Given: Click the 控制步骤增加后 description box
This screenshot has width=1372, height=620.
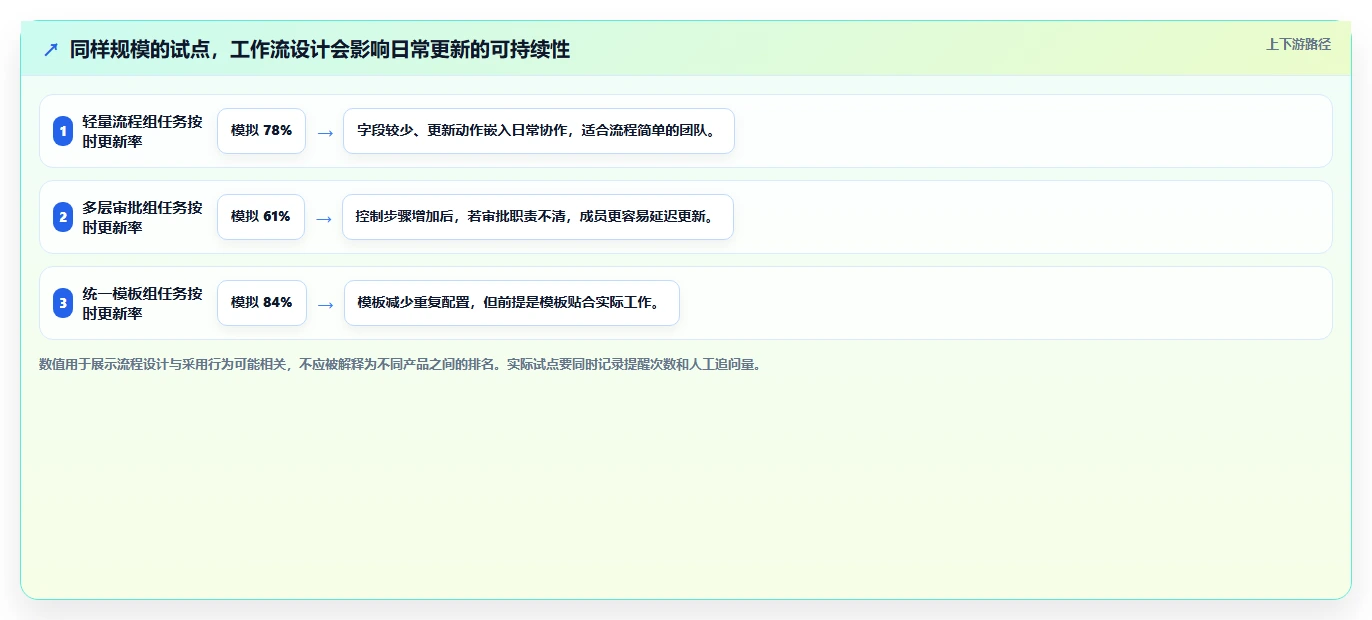Looking at the screenshot, I should click(x=538, y=217).
